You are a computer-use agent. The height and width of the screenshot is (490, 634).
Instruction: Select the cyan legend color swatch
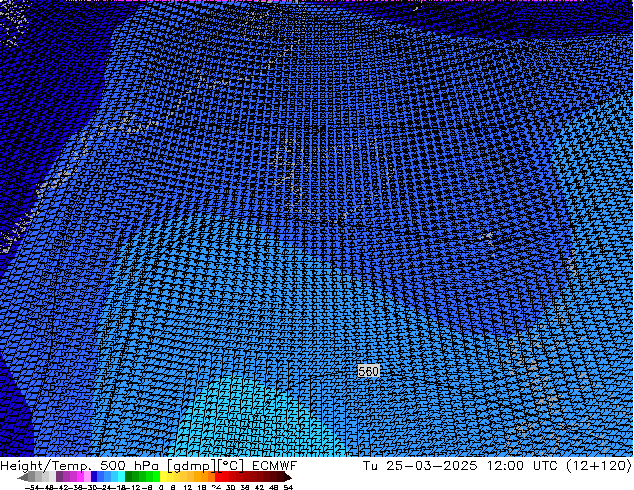pos(121,477)
